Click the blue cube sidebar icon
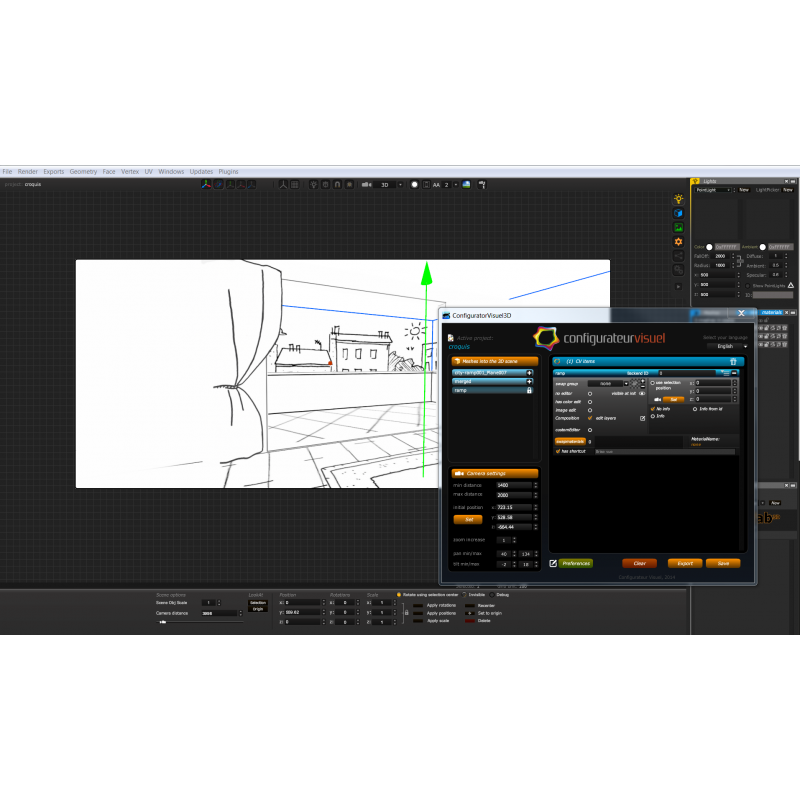This screenshot has width=800, height=800. [678, 213]
